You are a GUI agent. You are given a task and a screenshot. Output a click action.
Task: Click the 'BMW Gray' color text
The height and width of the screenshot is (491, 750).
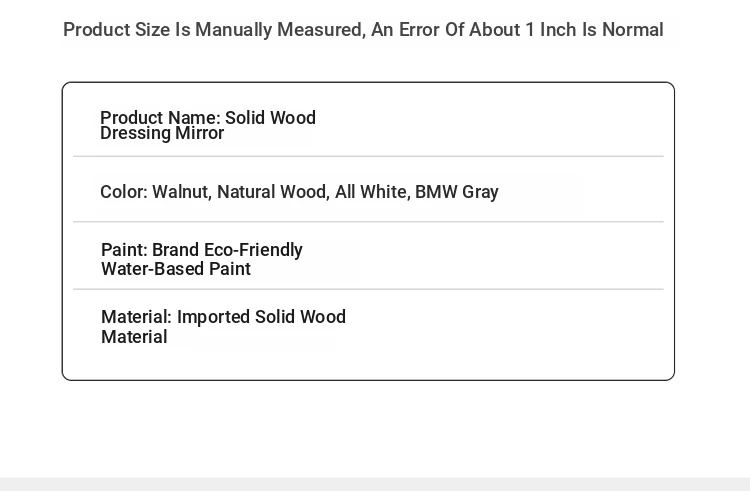(457, 192)
